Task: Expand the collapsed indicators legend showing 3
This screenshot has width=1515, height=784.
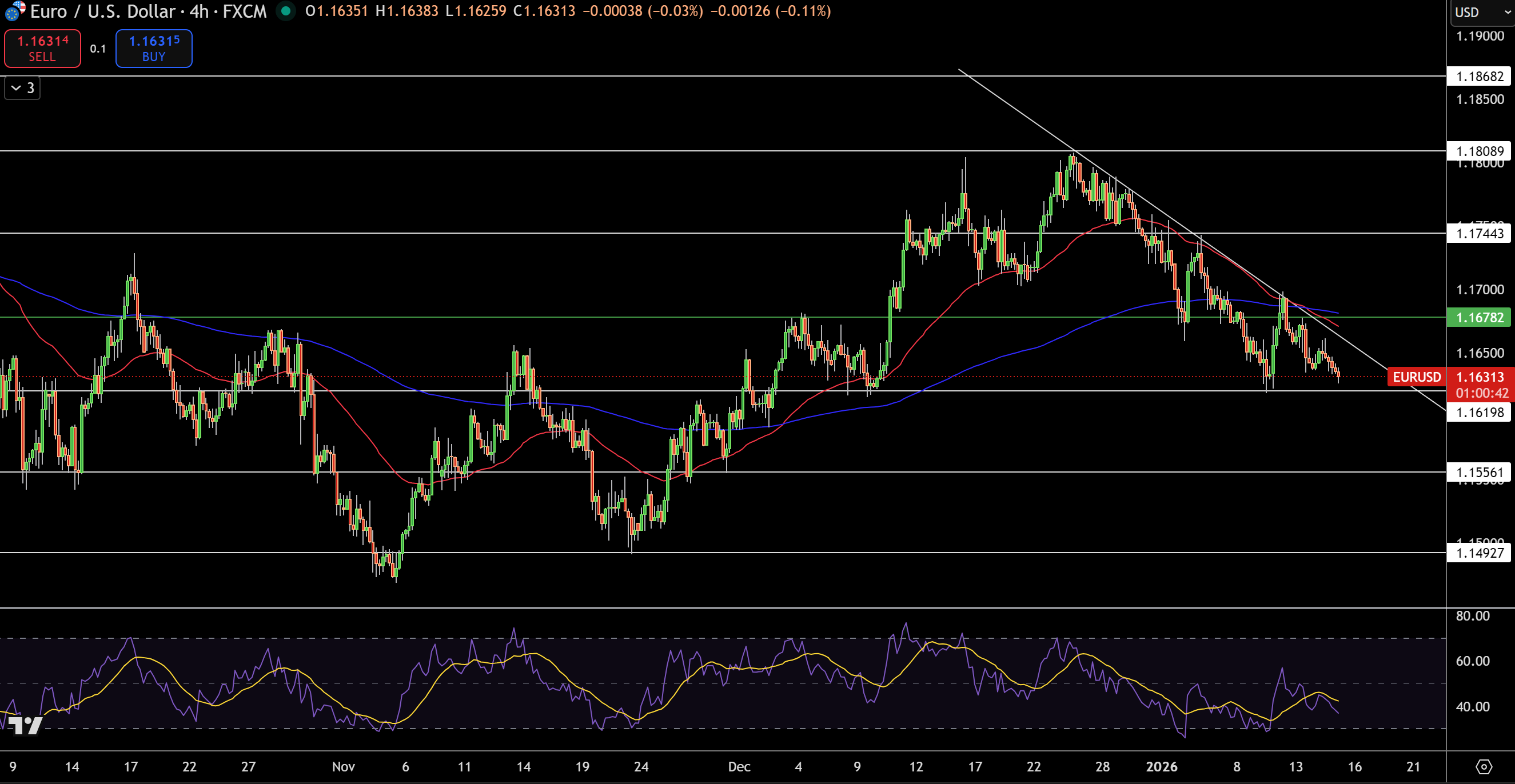Action: tap(22, 88)
